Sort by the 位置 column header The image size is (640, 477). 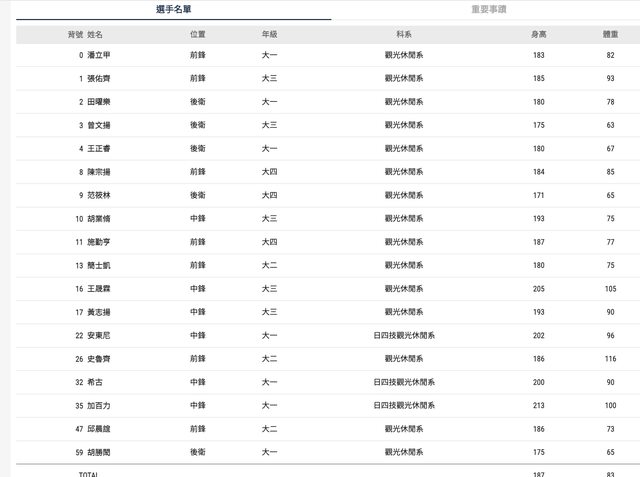197,34
